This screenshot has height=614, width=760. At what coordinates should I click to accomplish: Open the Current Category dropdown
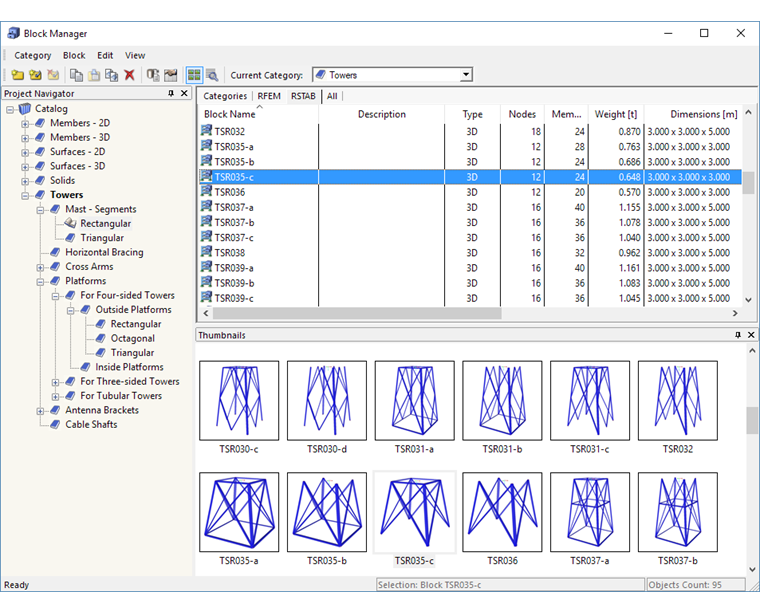coord(466,75)
